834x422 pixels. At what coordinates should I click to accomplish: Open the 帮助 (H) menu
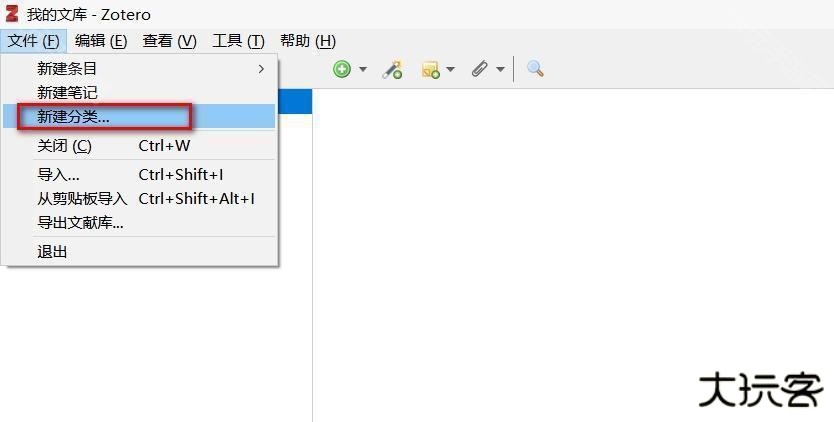308,41
